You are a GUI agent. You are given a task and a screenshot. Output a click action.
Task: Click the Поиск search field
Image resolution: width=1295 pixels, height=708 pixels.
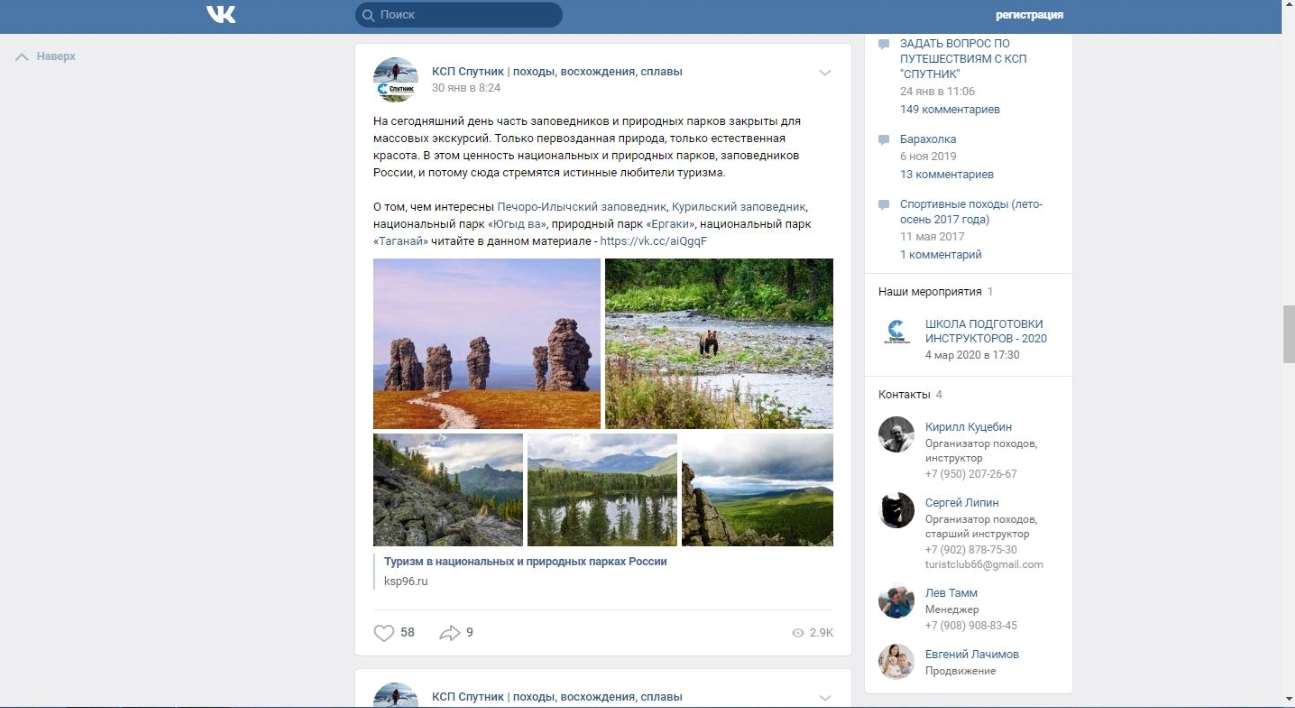coord(459,15)
